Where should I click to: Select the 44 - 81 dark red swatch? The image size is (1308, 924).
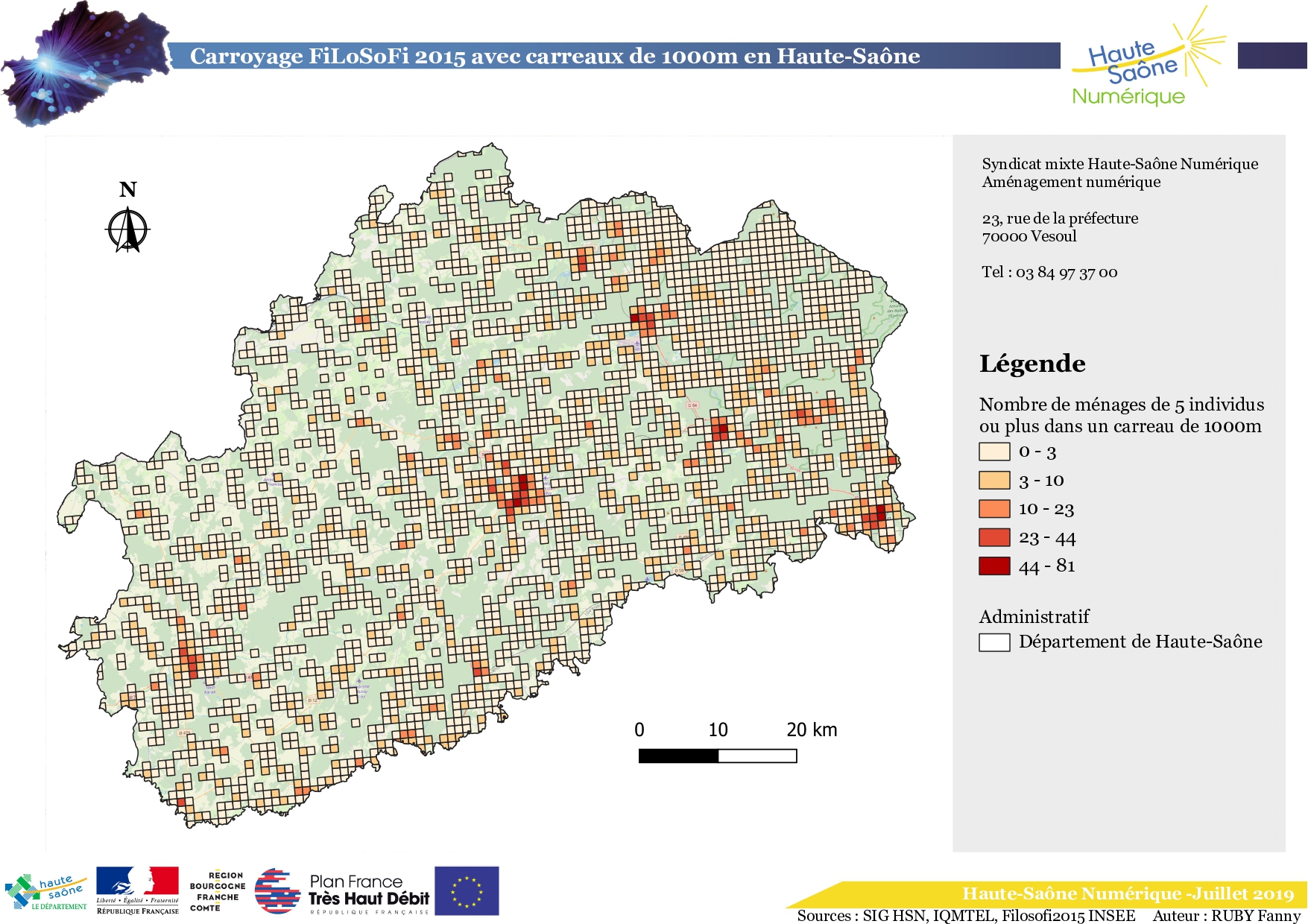(994, 566)
